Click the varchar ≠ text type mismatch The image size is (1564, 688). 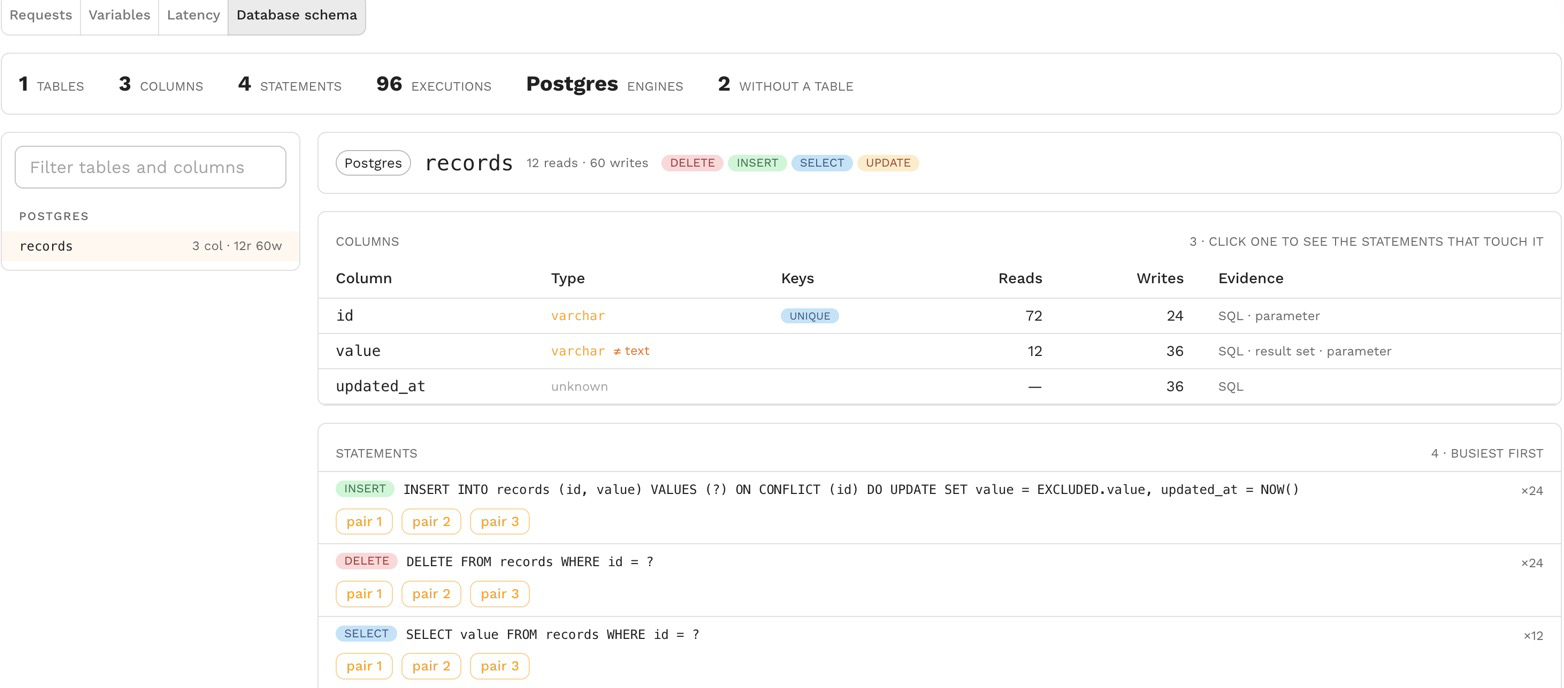tap(600, 351)
